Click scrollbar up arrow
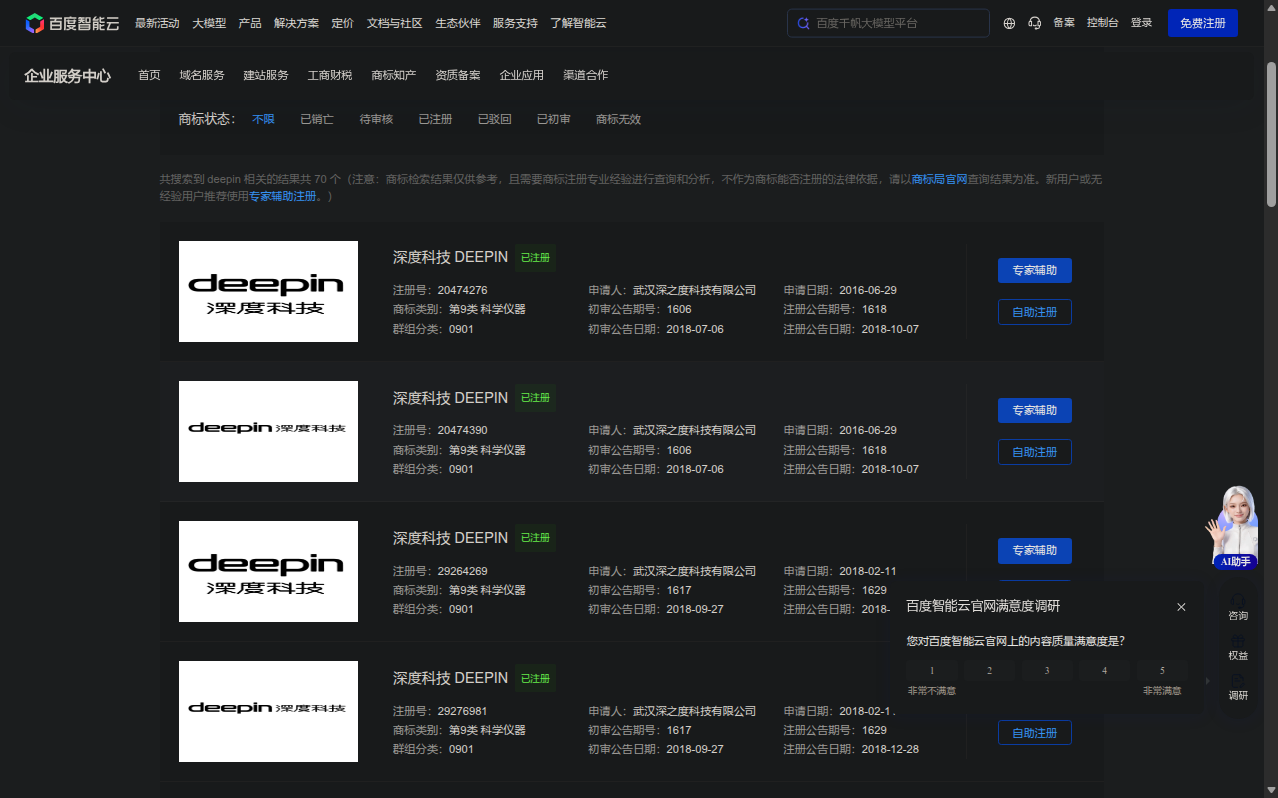The image size is (1278, 798). pos(1271,8)
